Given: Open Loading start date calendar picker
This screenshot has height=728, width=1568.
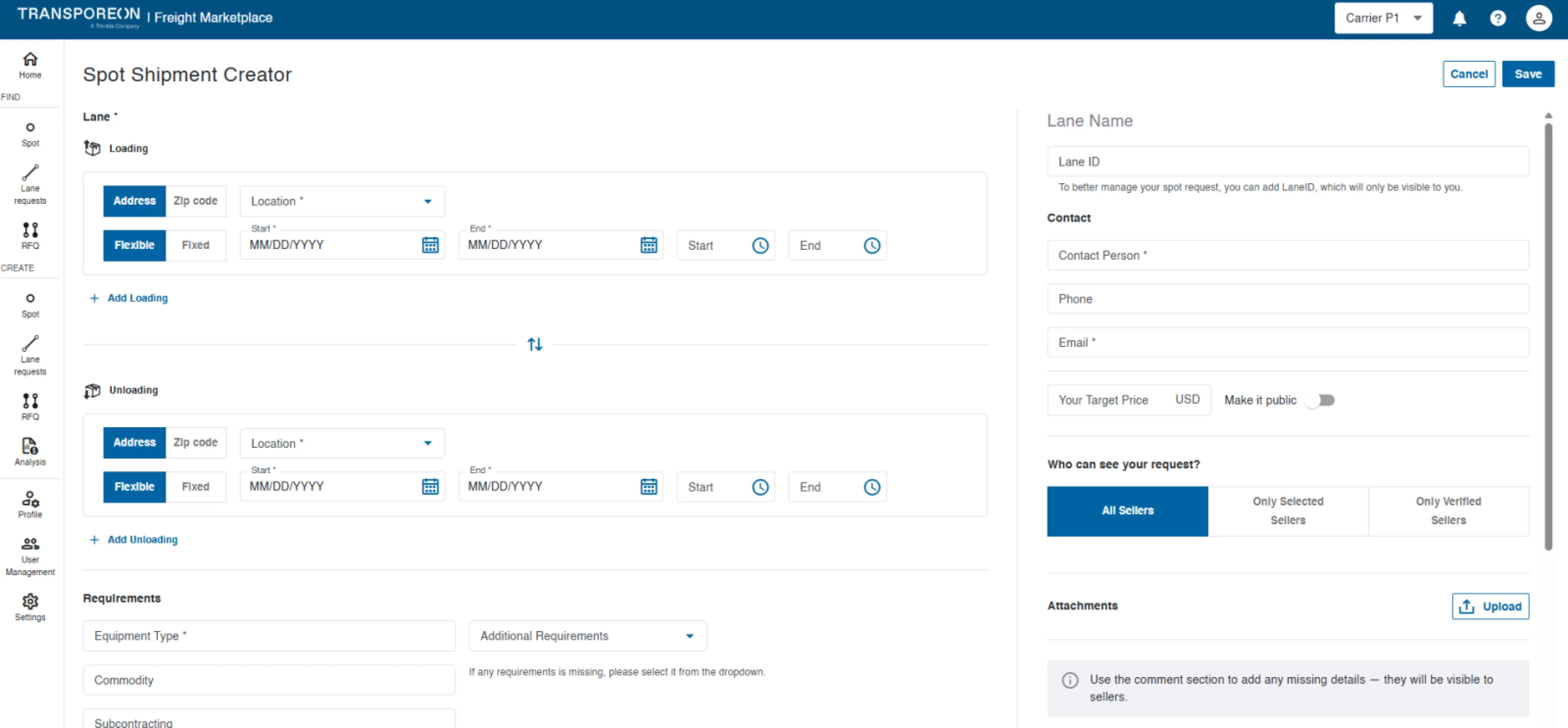Looking at the screenshot, I should coord(430,245).
